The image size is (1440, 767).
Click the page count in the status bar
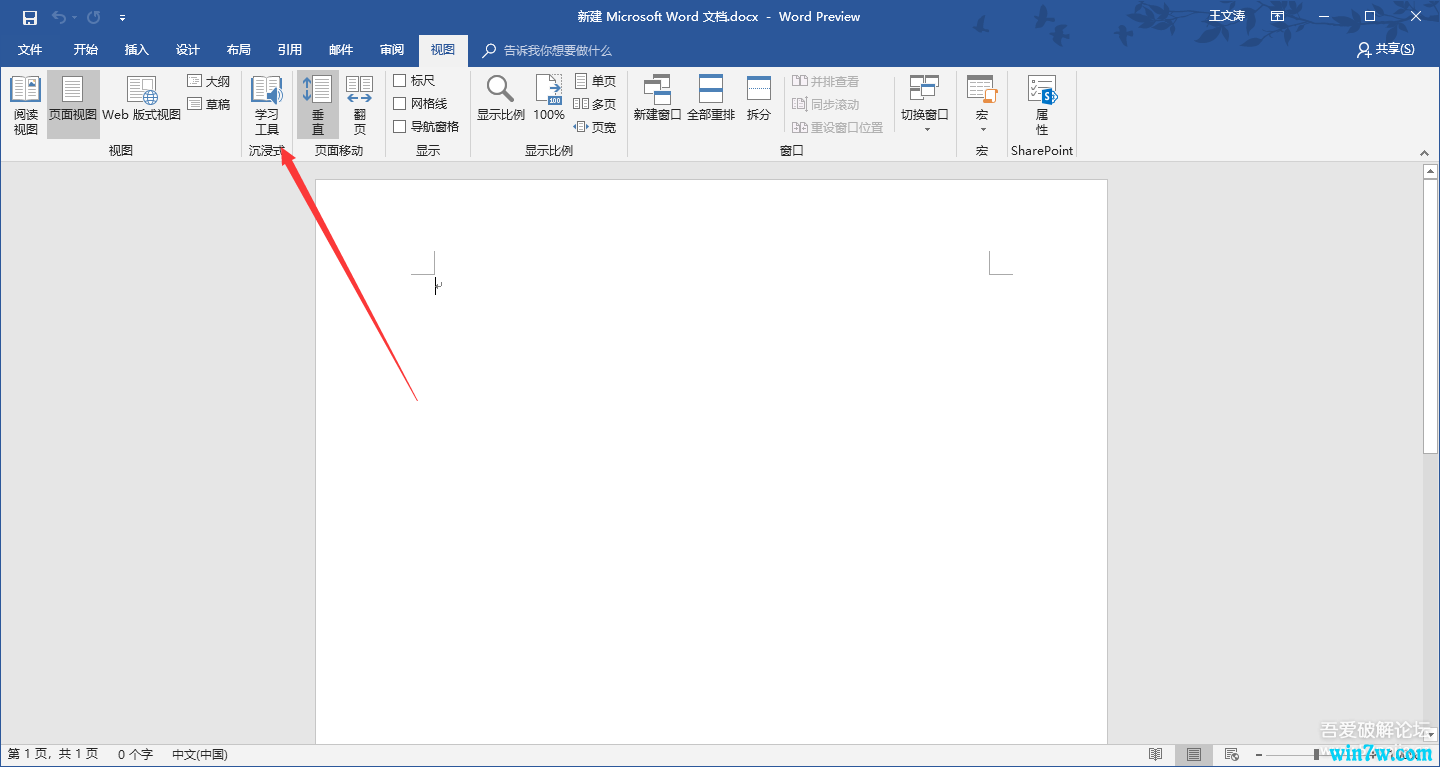coord(53,755)
